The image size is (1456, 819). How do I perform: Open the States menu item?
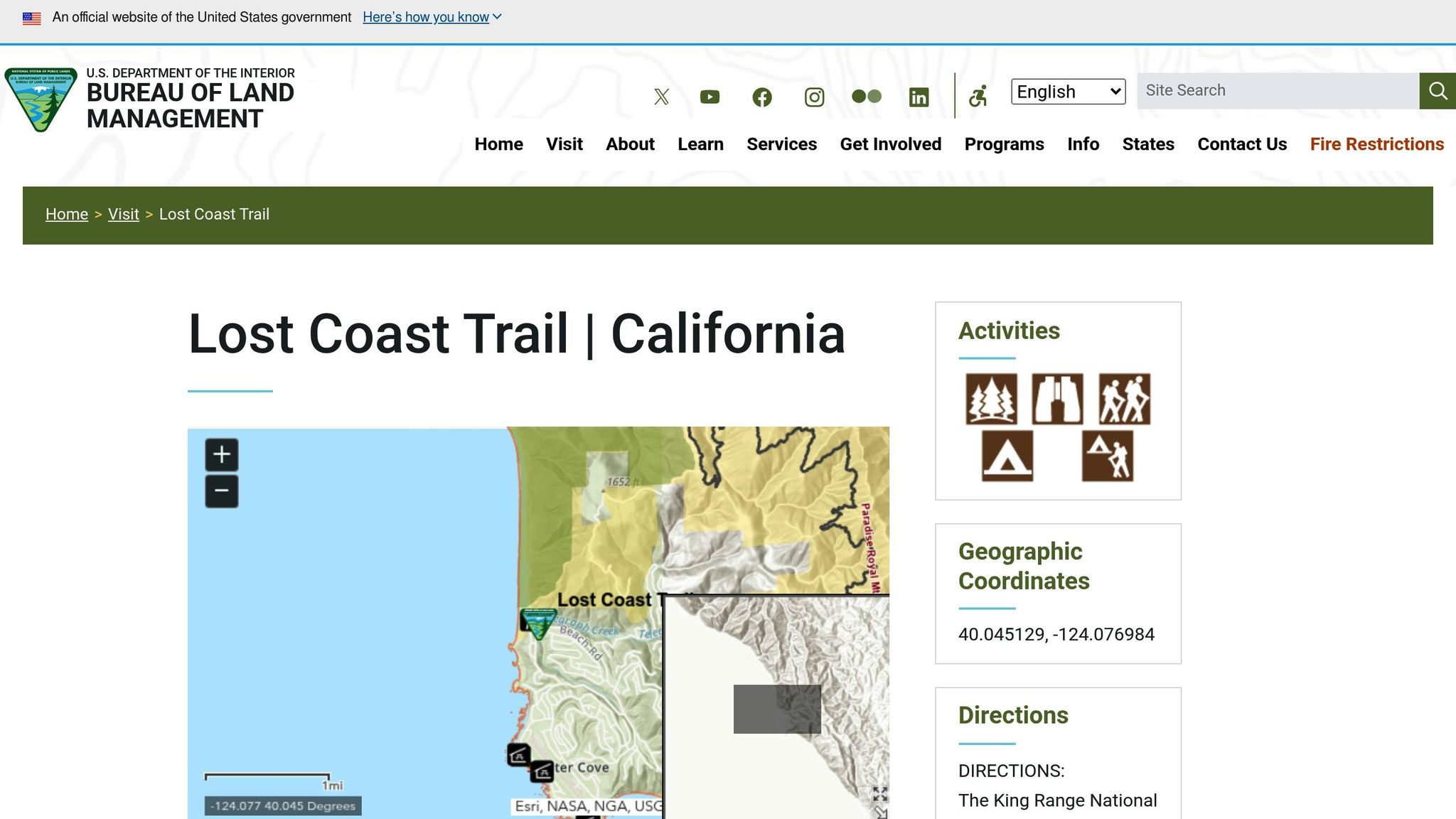[x=1148, y=144]
